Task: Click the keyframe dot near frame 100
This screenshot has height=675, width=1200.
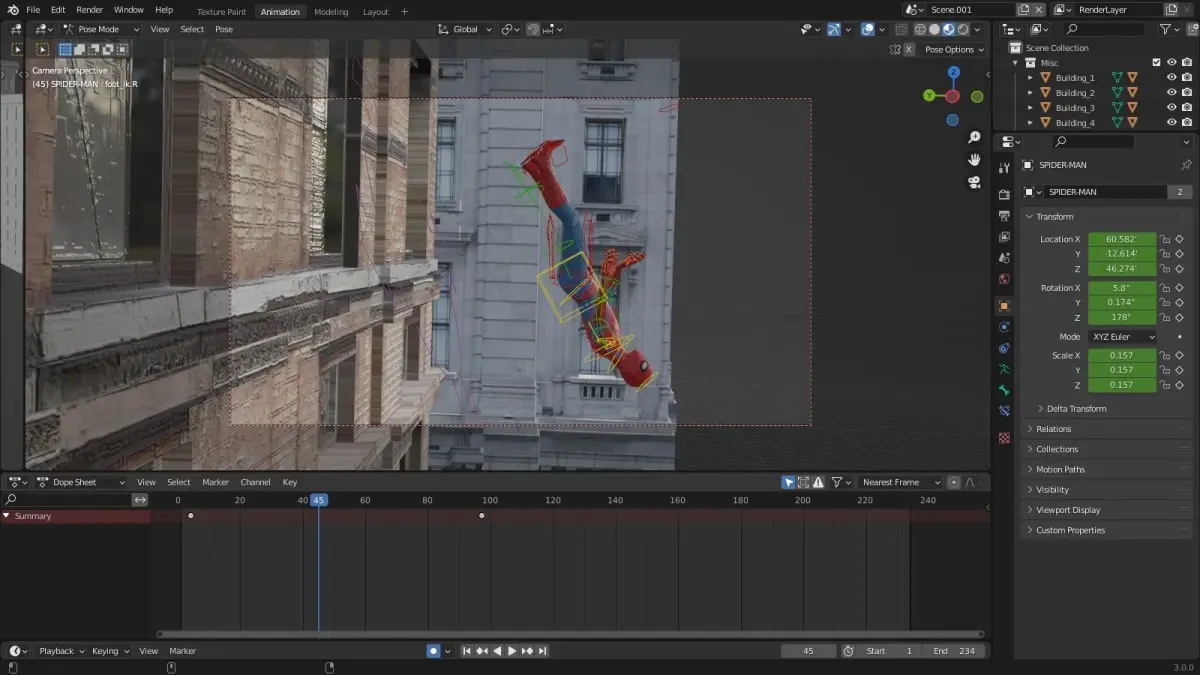Action: (x=482, y=516)
